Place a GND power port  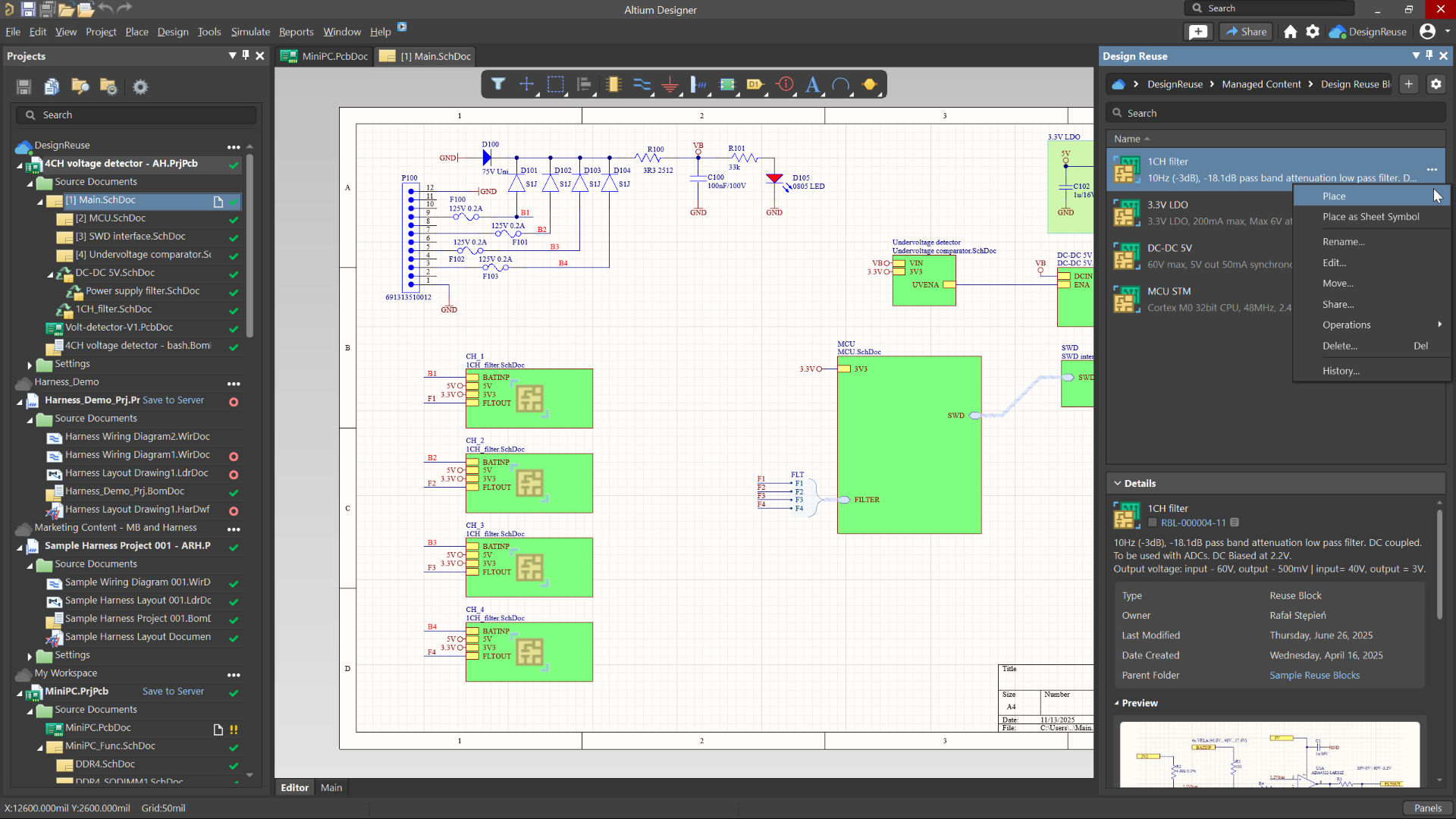coord(670,84)
